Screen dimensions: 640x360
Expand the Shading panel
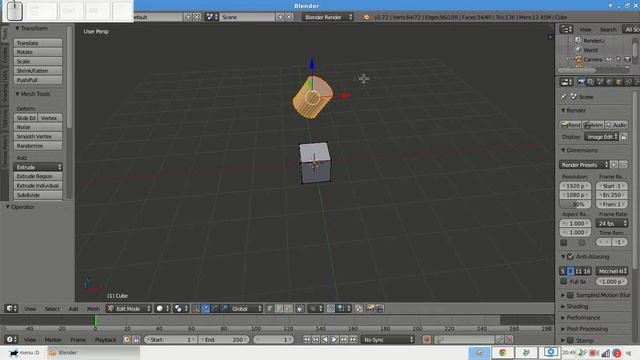577,306
